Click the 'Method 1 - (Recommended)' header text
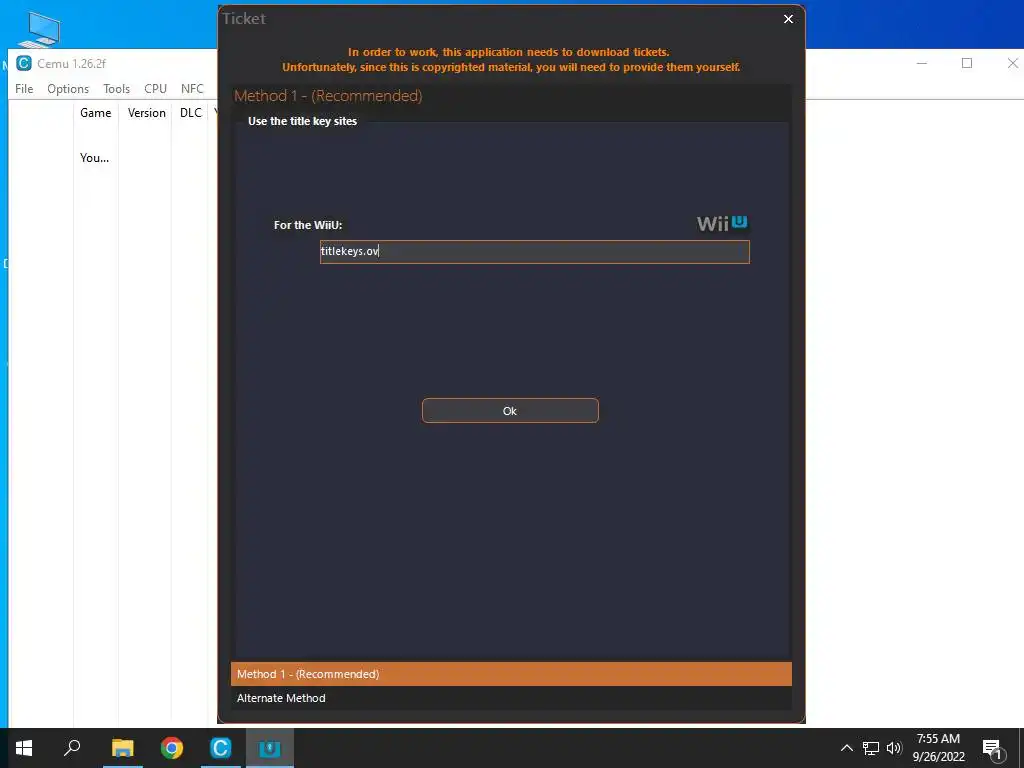 (x=328, y=96)
